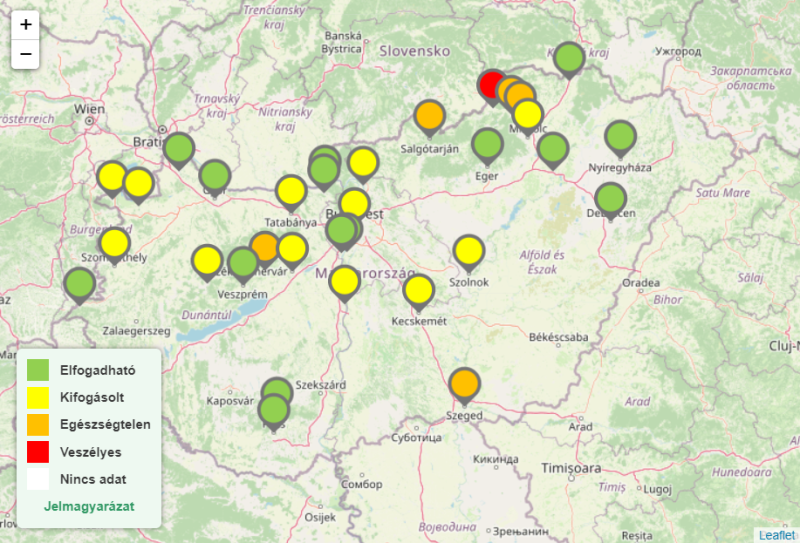
Task: Click the Timișoara city label
Action: pos(571,468)
